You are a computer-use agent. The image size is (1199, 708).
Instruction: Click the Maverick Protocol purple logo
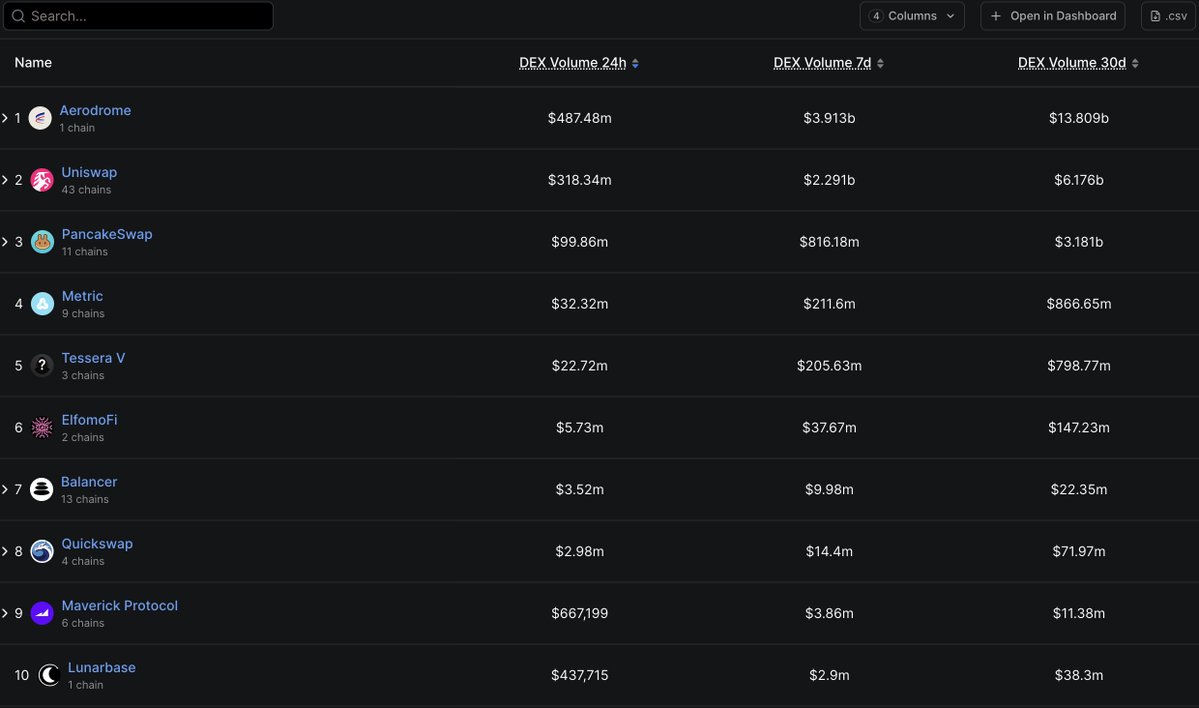coord(42,613)
